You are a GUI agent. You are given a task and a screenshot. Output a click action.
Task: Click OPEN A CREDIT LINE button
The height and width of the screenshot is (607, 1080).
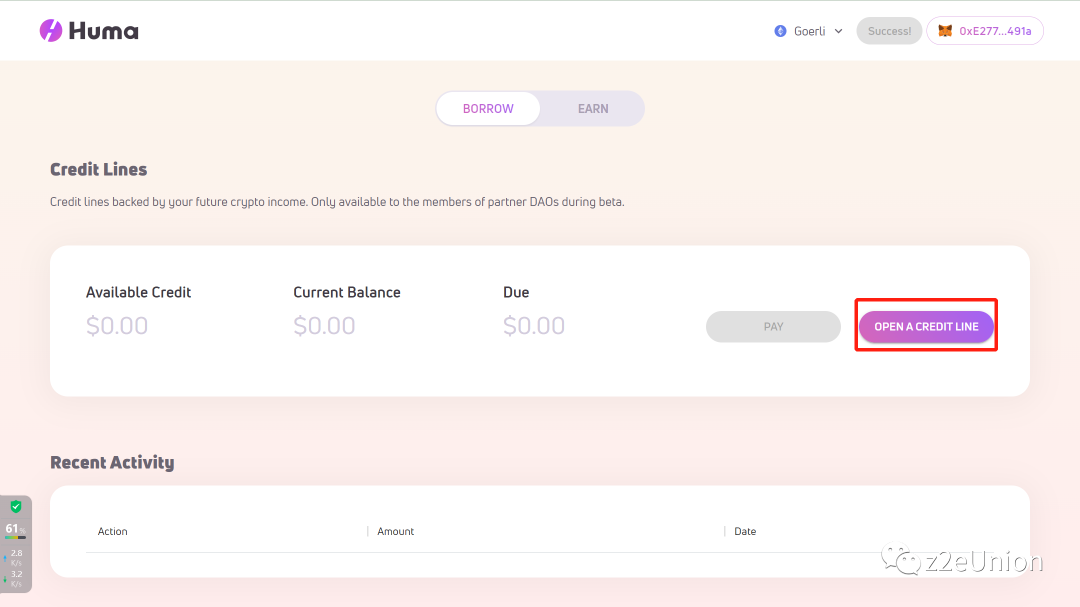tap(926, 327)
